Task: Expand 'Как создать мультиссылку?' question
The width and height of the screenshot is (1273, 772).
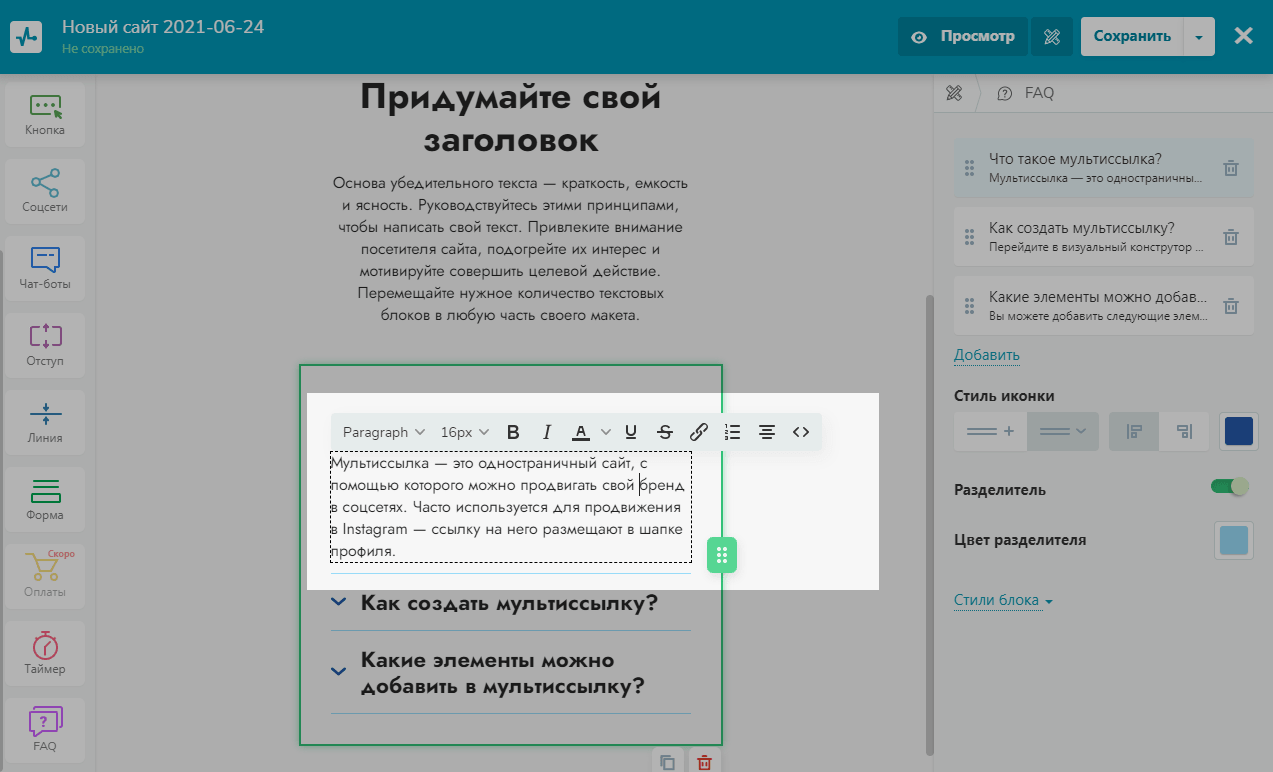Action: 509,603
